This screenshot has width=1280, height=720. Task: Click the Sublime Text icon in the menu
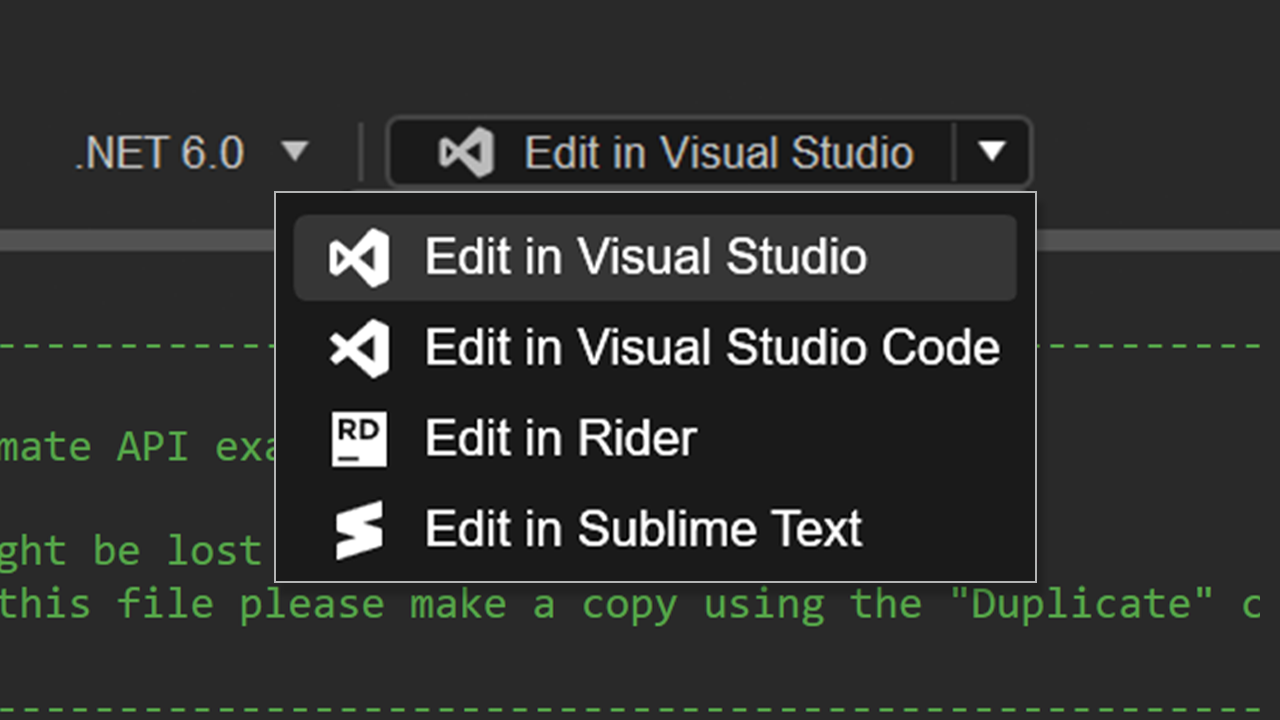359,530
